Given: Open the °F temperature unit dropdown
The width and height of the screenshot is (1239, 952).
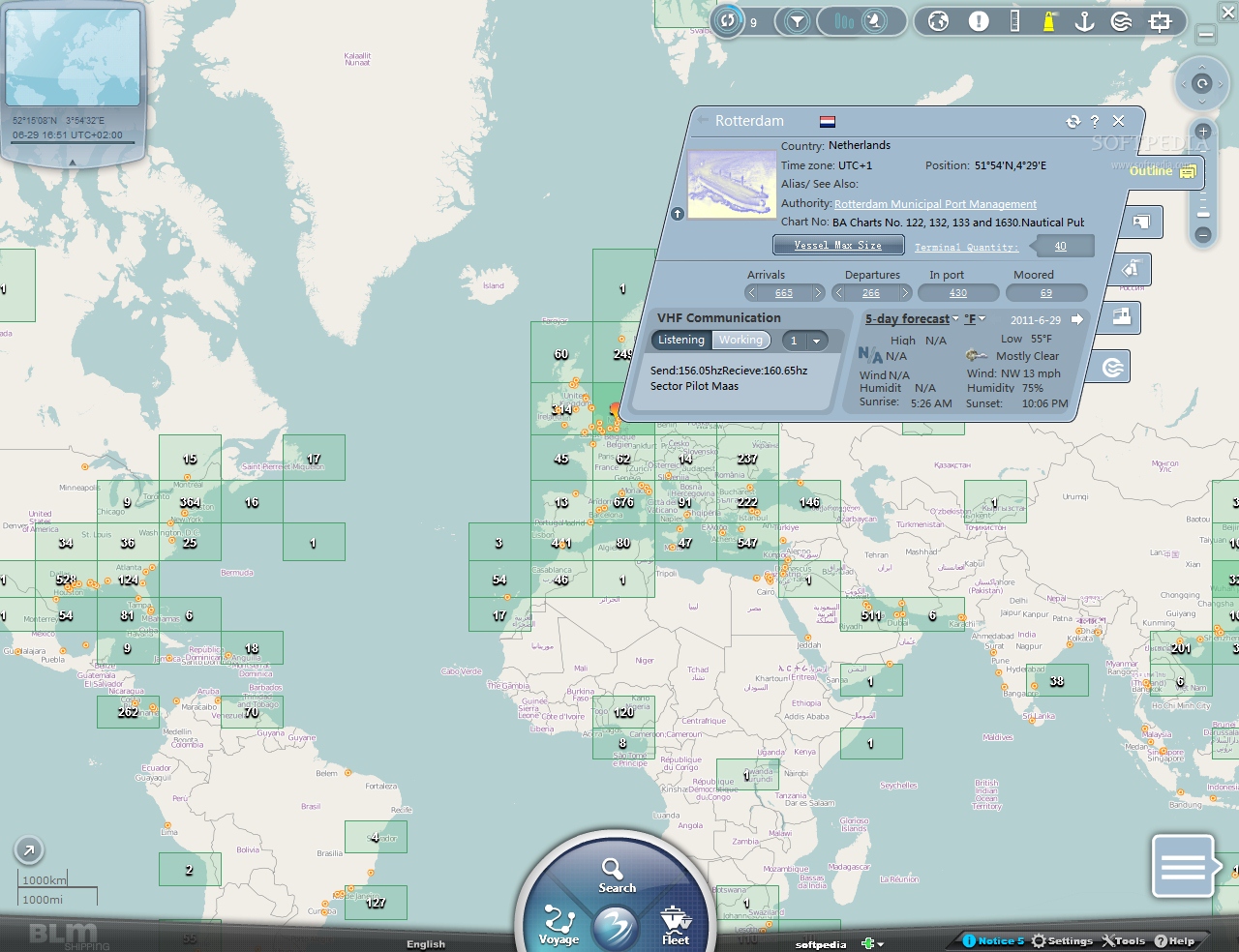Looking at the screenshot, I should [x=975, y=318].
